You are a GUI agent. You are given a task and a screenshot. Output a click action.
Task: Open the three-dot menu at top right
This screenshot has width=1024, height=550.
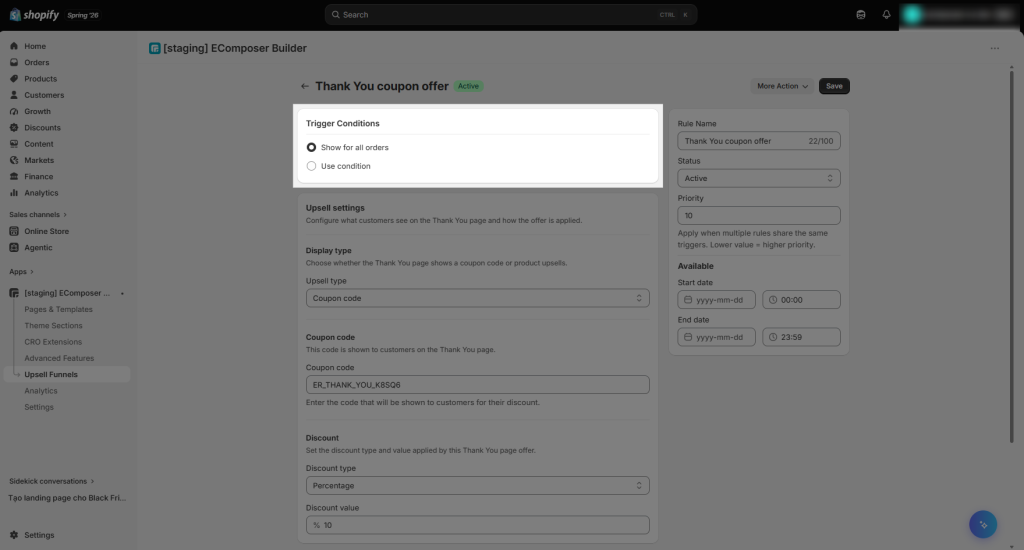click(x=995, y=48)
